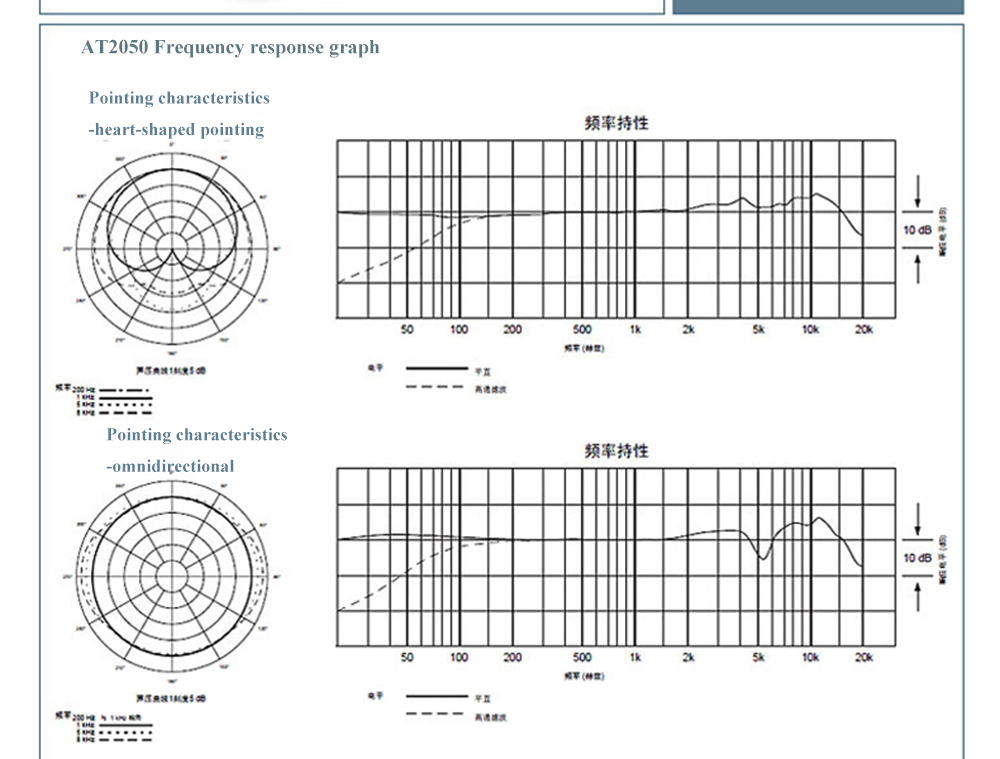The width and height of the screenshot is (1000, 759).
Task: Click the 频率特性 title of heart-shaped chart
Action: coord(616,123)
